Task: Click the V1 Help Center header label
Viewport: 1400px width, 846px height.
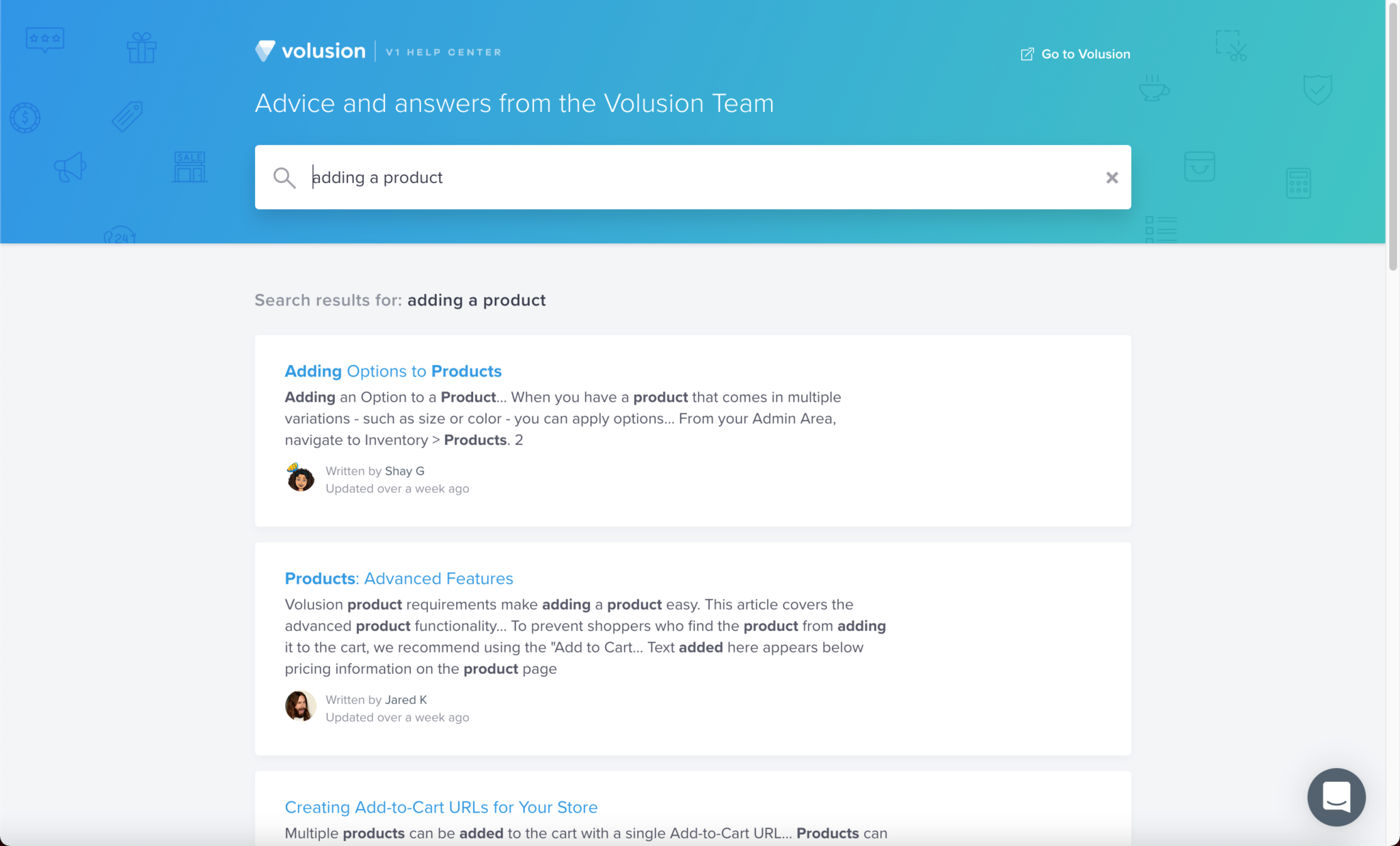Action: 442,51
